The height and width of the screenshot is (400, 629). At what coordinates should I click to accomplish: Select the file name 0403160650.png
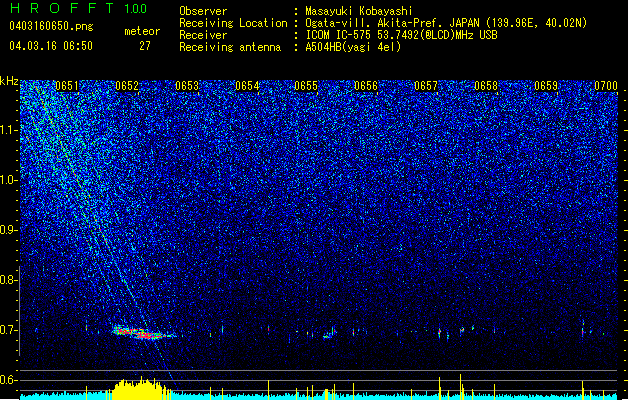(51, 26)
